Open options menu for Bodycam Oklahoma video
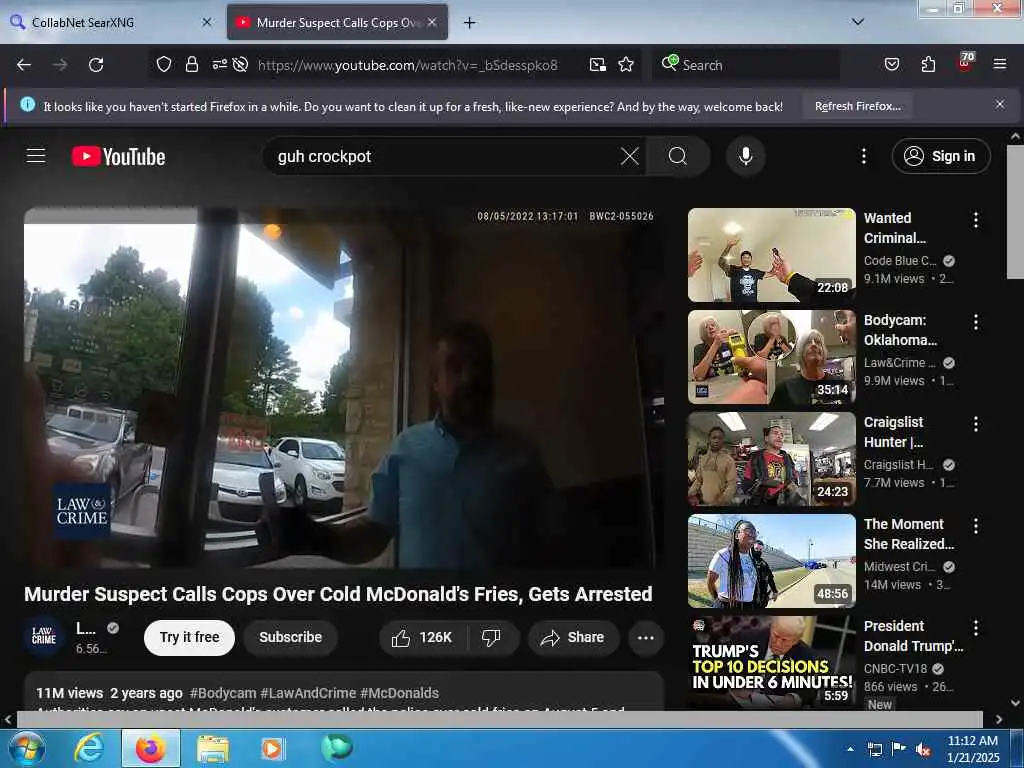1024x768 pixels. (976, 322)
